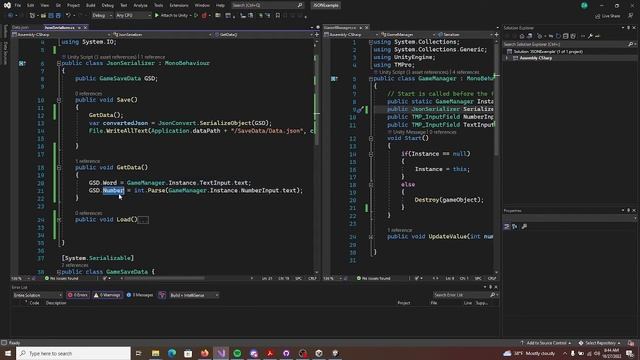The width and height of the screenshot is (640, 360).
Task: Open File Explorer from the taskbar
Action: coord(156,353)
